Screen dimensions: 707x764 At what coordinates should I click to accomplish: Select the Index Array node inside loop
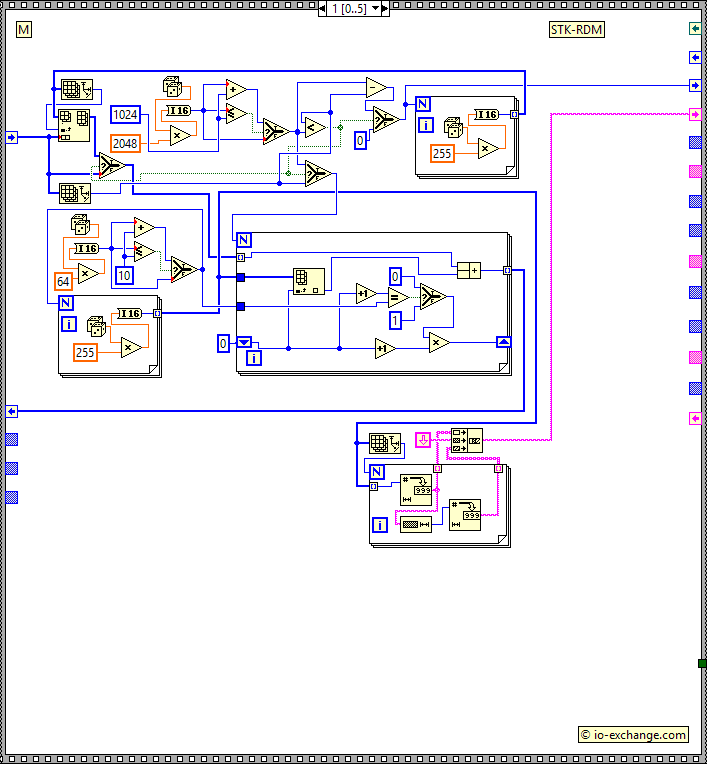point(309,281)
